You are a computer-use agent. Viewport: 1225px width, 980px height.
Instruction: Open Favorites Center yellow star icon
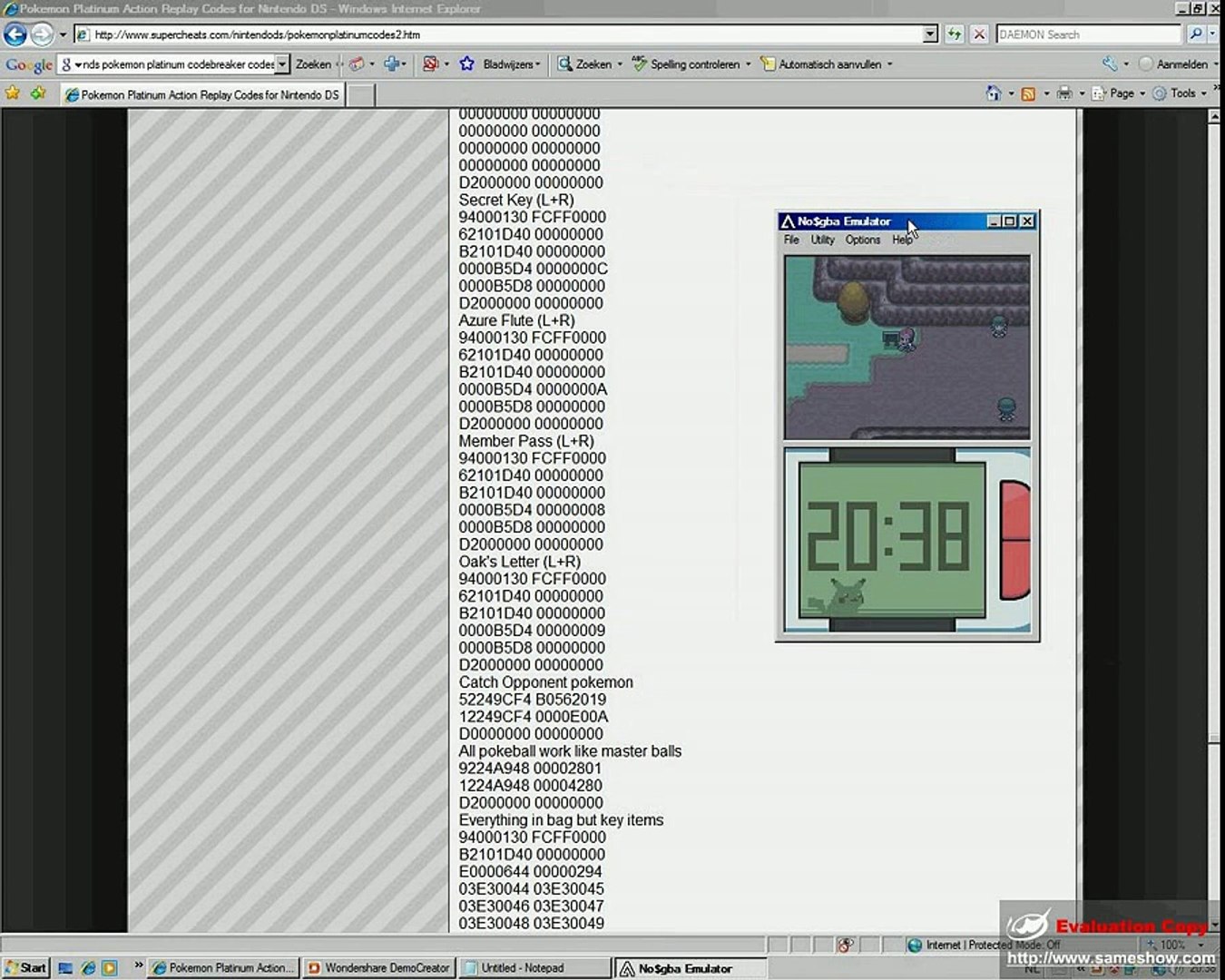[x=13, y=93]
